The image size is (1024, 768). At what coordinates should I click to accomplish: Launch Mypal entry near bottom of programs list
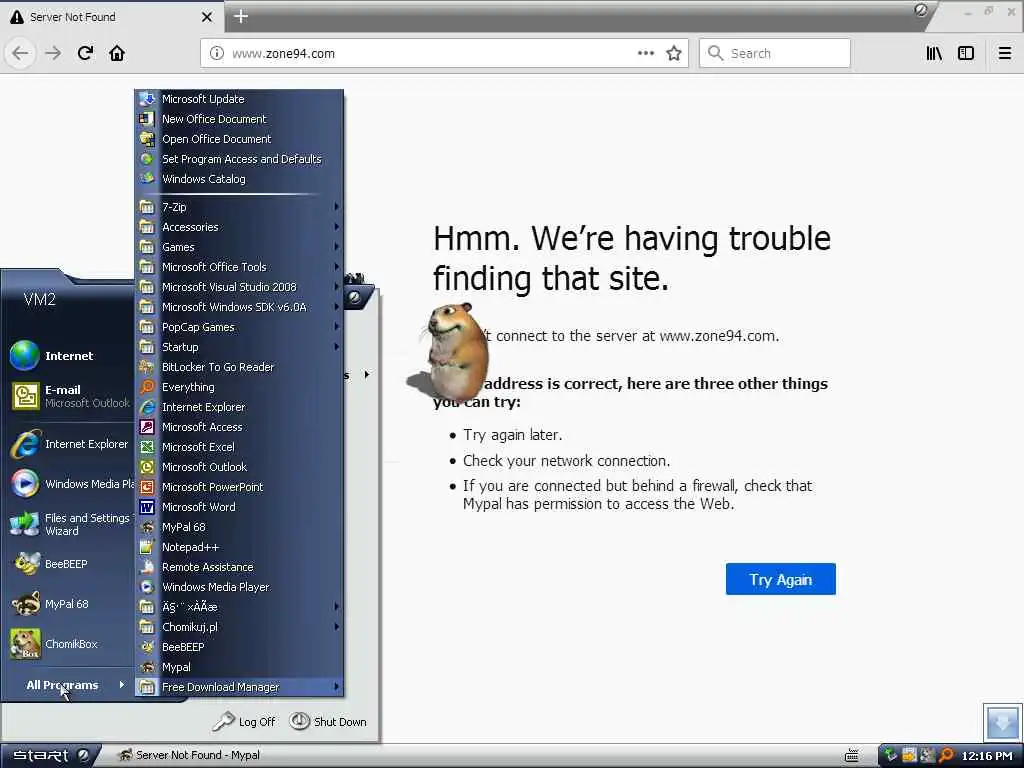[x=239, y=667]
